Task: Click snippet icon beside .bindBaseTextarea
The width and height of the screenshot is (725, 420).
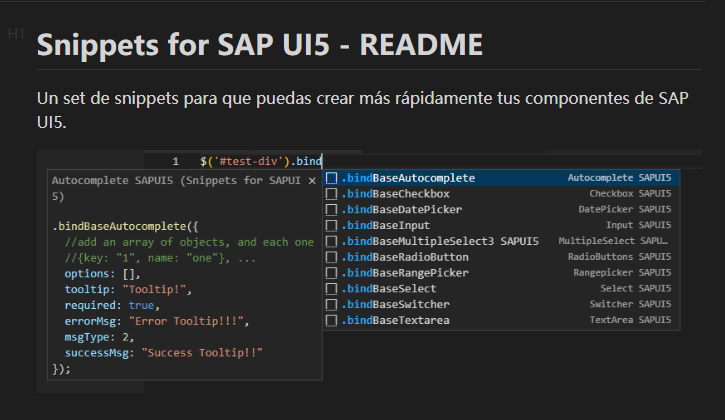Action: click(x=331, y=320)
